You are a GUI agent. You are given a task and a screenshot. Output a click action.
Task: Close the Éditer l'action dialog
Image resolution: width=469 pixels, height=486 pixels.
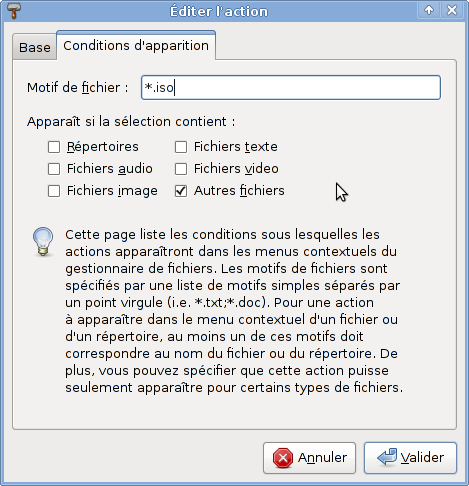click(452, 10)
